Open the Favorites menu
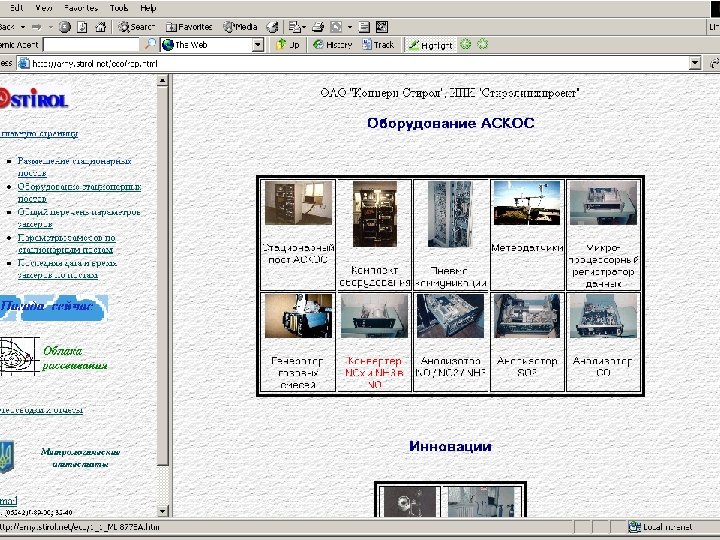Image resolution: width=720 pixels, height=540 pixels. pos(81,8)
